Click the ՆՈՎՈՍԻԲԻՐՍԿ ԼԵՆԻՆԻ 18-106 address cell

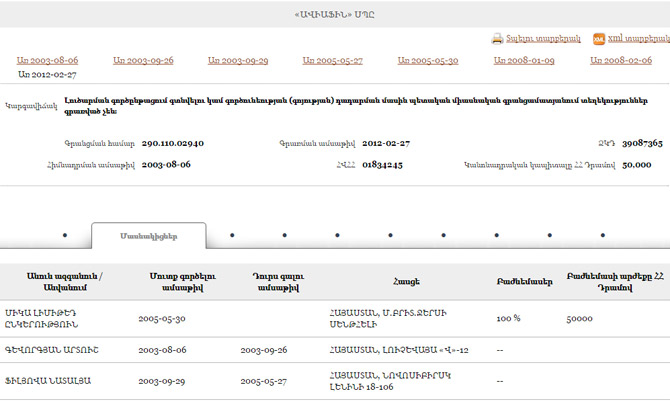pos(390,381)
